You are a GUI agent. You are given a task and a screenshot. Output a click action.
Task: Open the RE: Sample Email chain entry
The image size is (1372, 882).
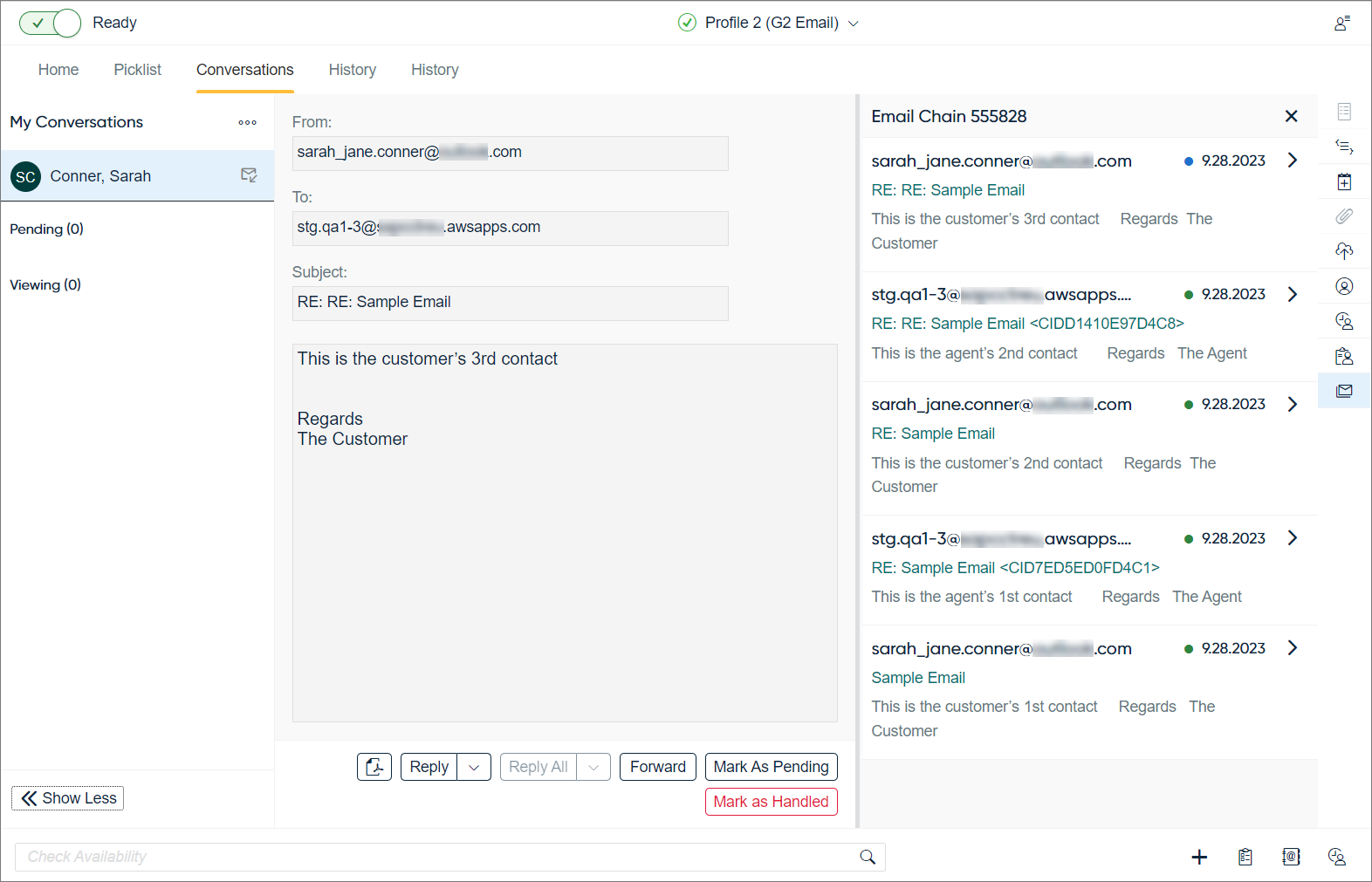[933, 434]
